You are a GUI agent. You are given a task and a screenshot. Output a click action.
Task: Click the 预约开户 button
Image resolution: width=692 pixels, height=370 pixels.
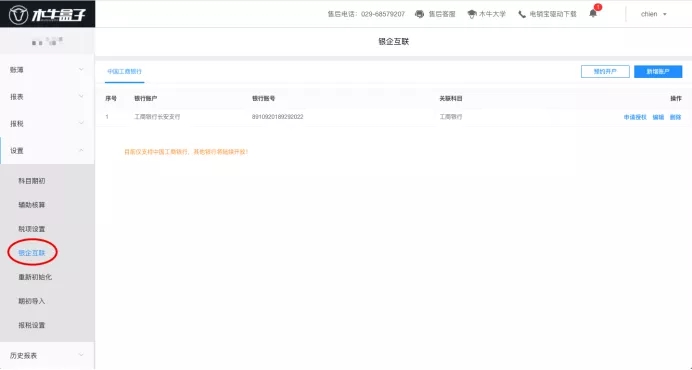tap(605, 72)
